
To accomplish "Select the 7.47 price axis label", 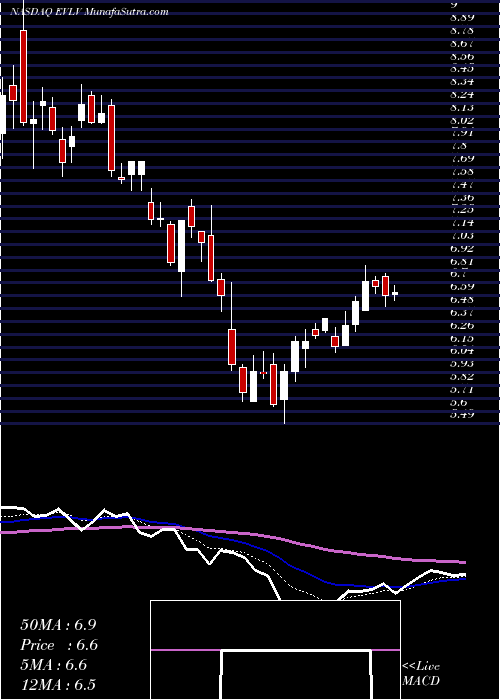I will click(x=462, y=184).
